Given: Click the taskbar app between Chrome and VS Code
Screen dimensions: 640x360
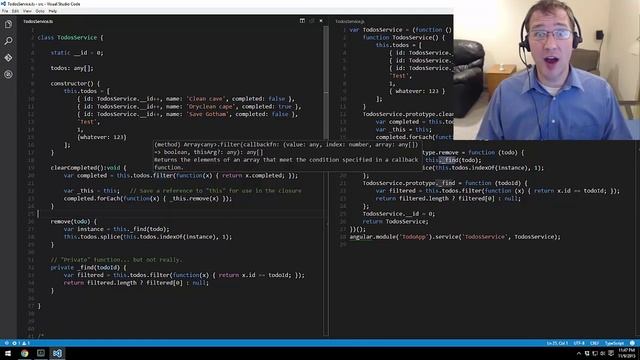Looking at the screenshot, I should pyautogui.click(x=41, y=353).
